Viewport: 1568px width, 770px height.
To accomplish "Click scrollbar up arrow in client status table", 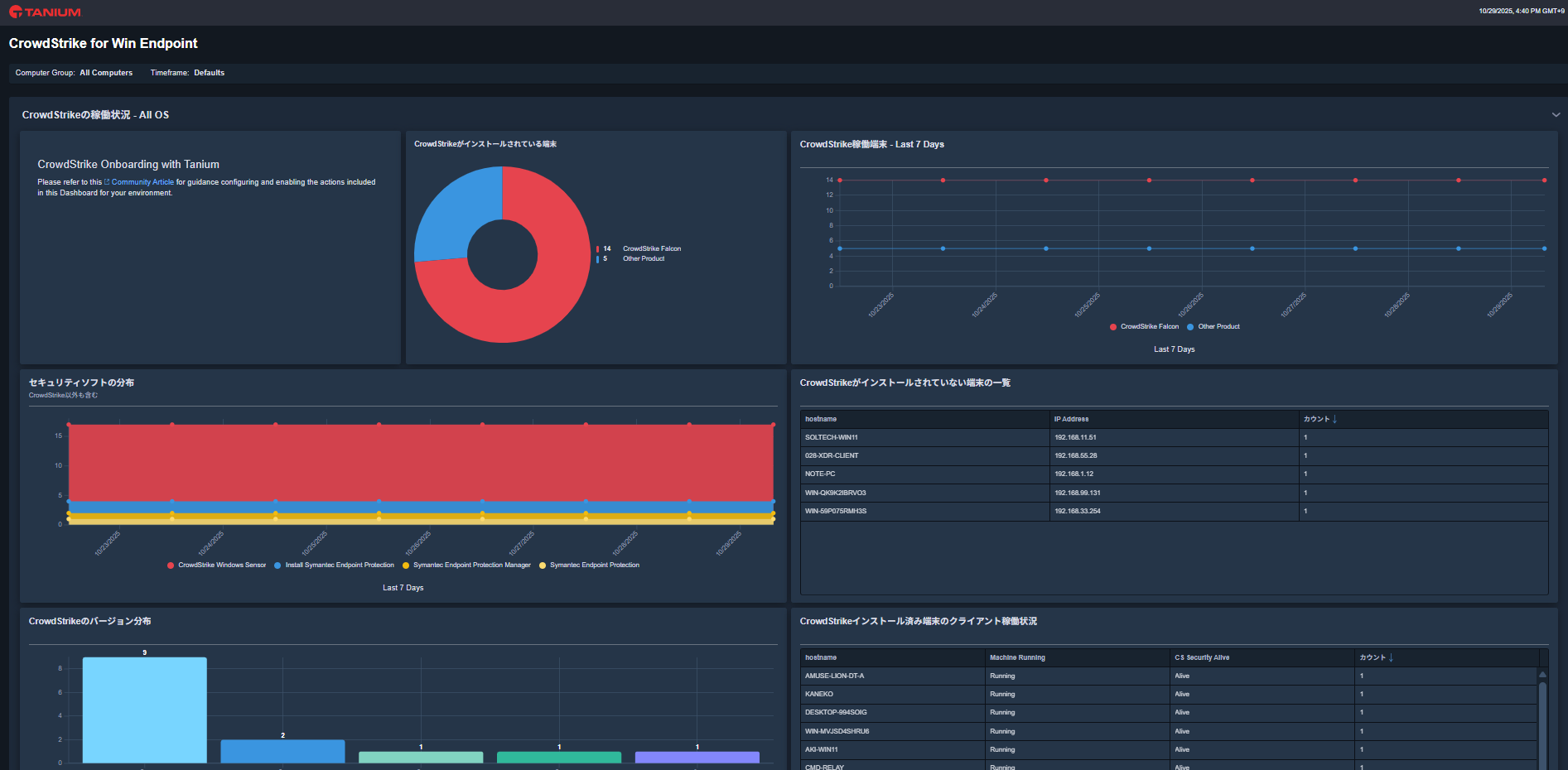I will 1542,675.
